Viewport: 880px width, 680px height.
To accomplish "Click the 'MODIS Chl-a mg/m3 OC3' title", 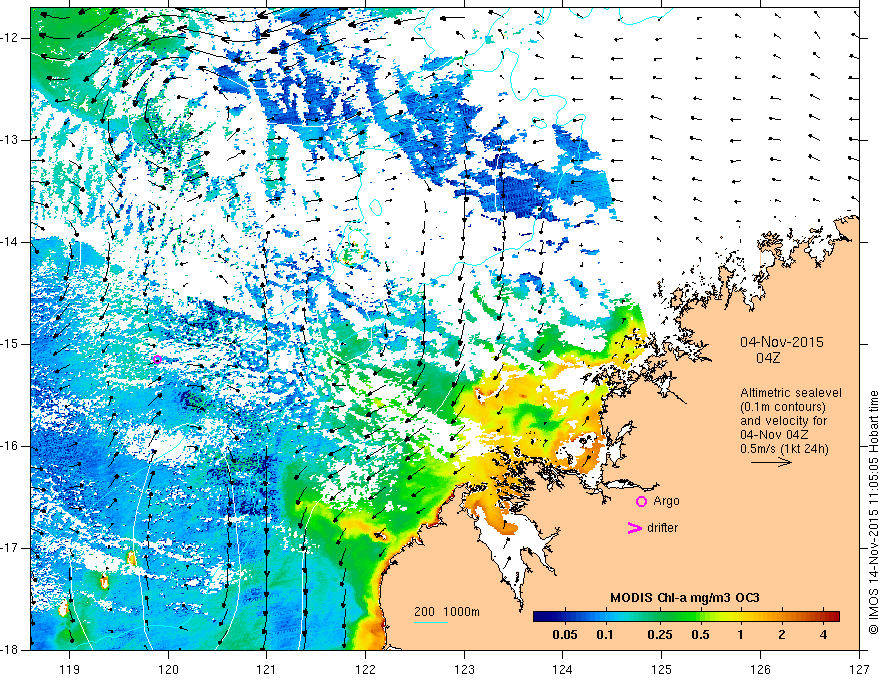I will [685, 598].
